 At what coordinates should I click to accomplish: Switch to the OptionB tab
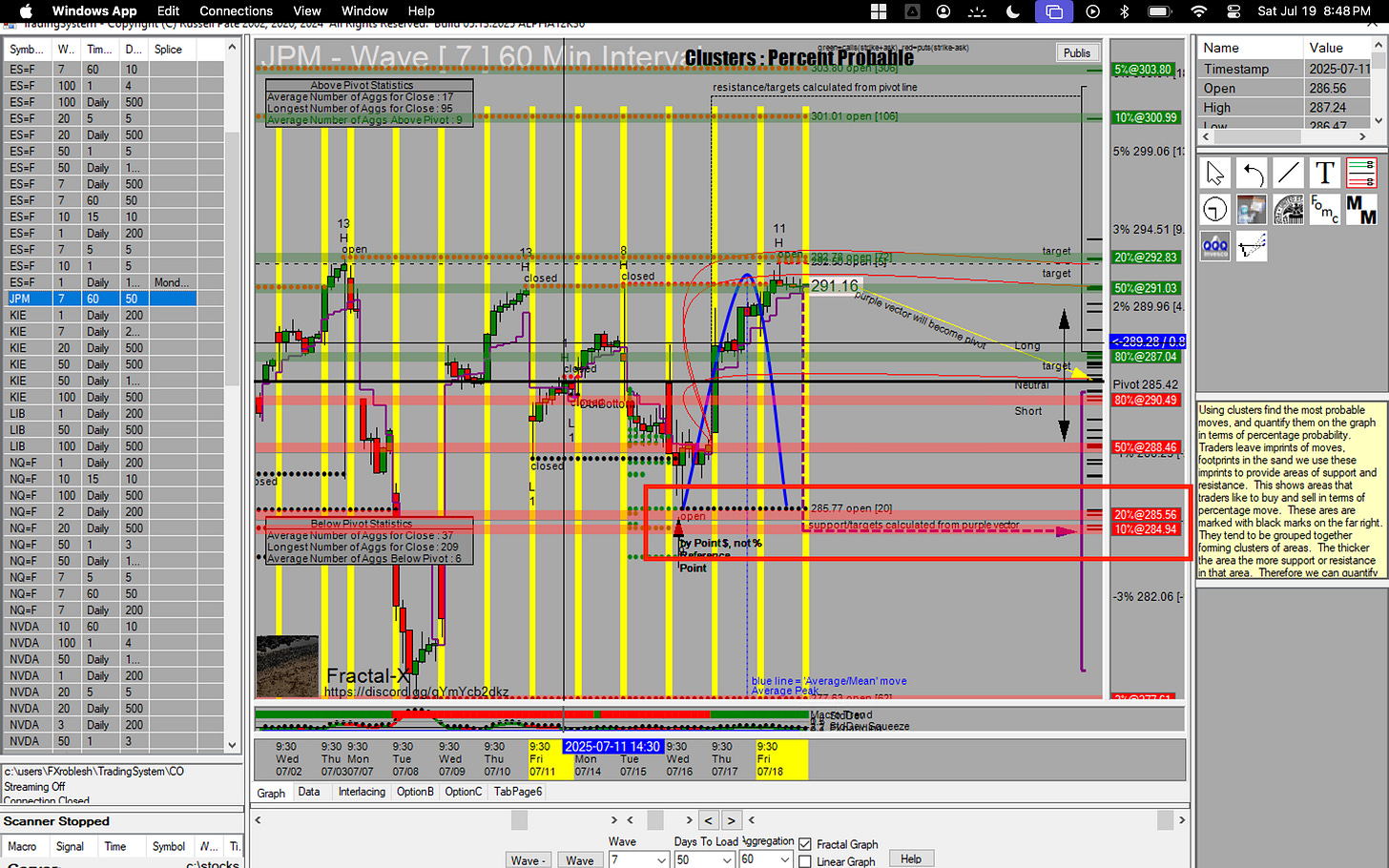pyautogui.click(x=415, y=792)
